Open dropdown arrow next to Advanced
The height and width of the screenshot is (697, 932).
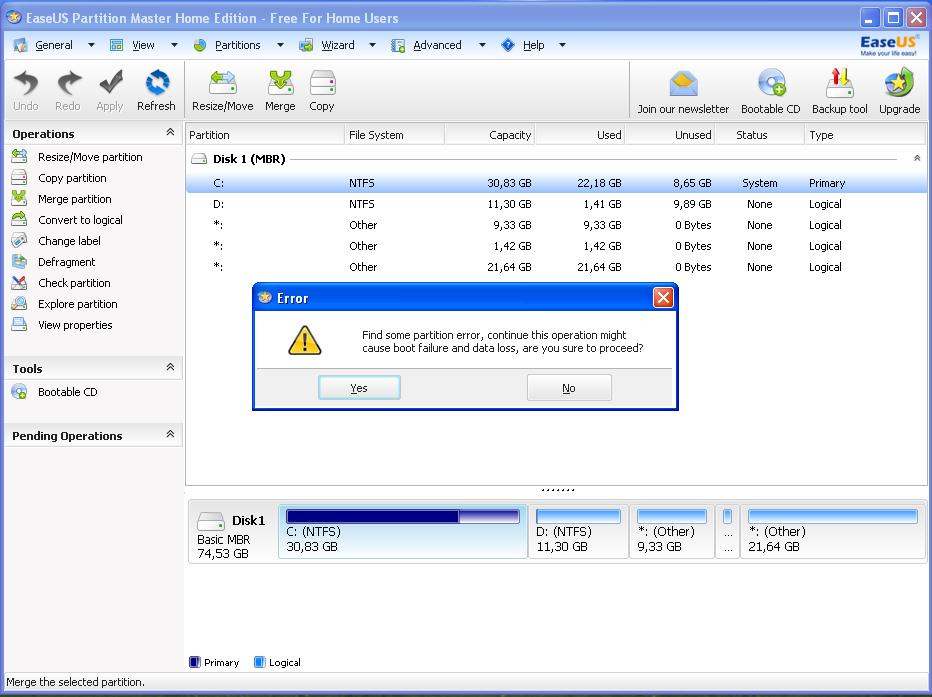[482, 45]
